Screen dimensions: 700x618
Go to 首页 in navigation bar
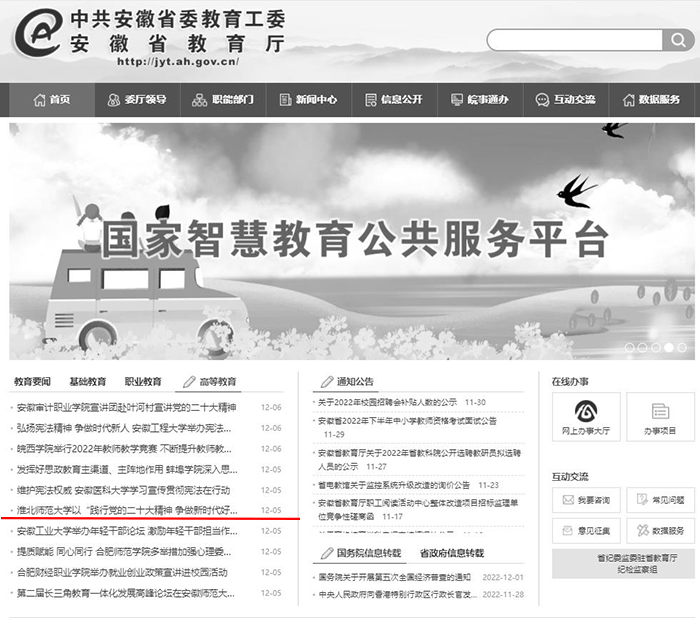pos(52,100)
